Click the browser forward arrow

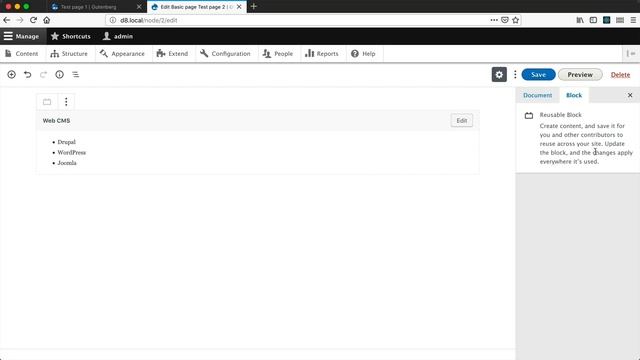pyautogui.click(x=19, y=20)
